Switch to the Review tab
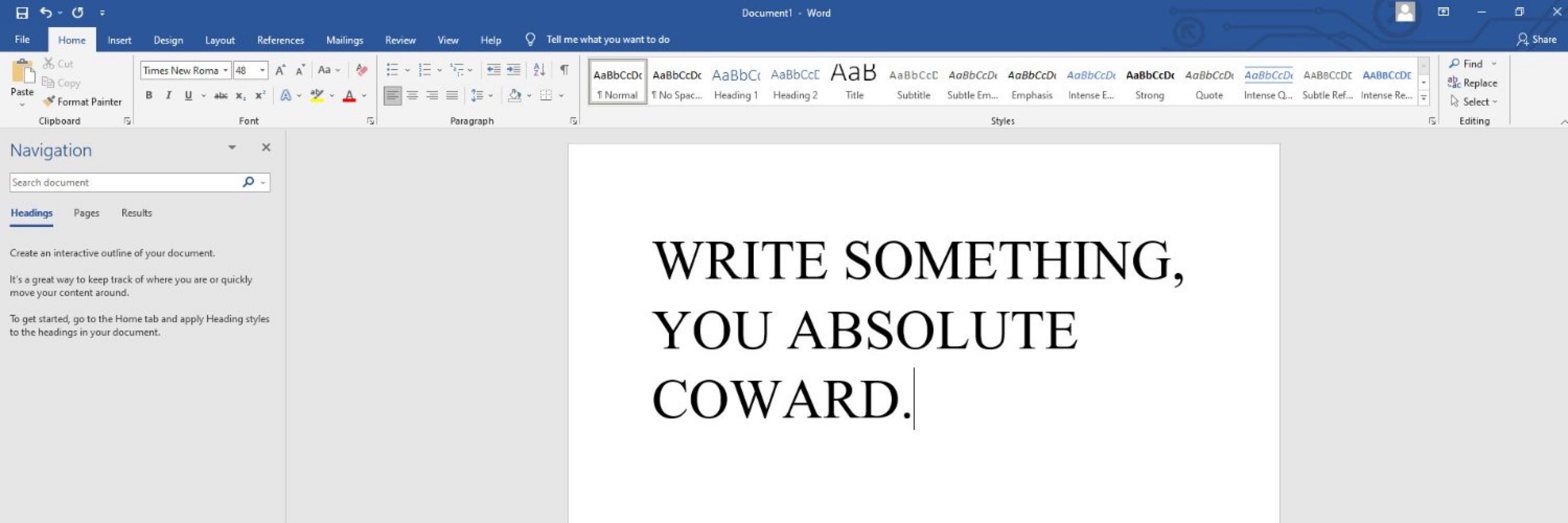 tap(400, 40)
